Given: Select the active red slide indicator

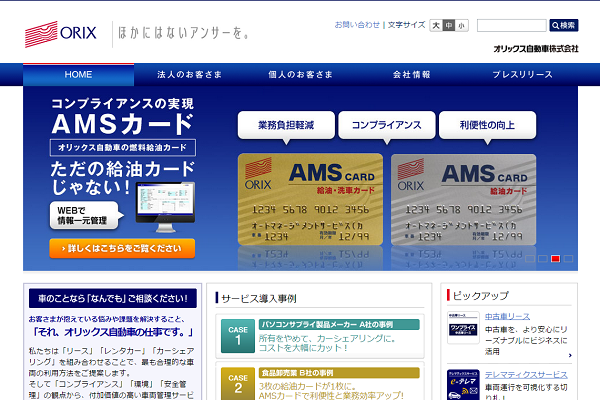Looking at the screenshot, I should (x=556, y=259).
